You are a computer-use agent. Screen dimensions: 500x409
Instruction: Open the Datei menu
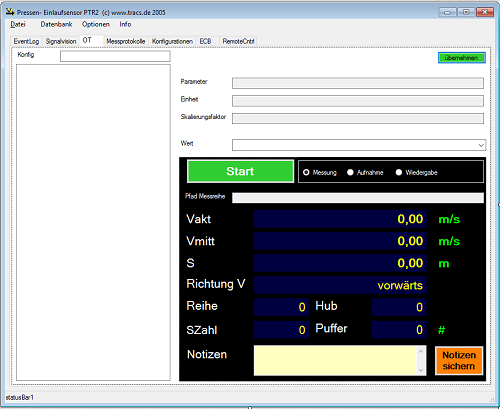(18, 24)
